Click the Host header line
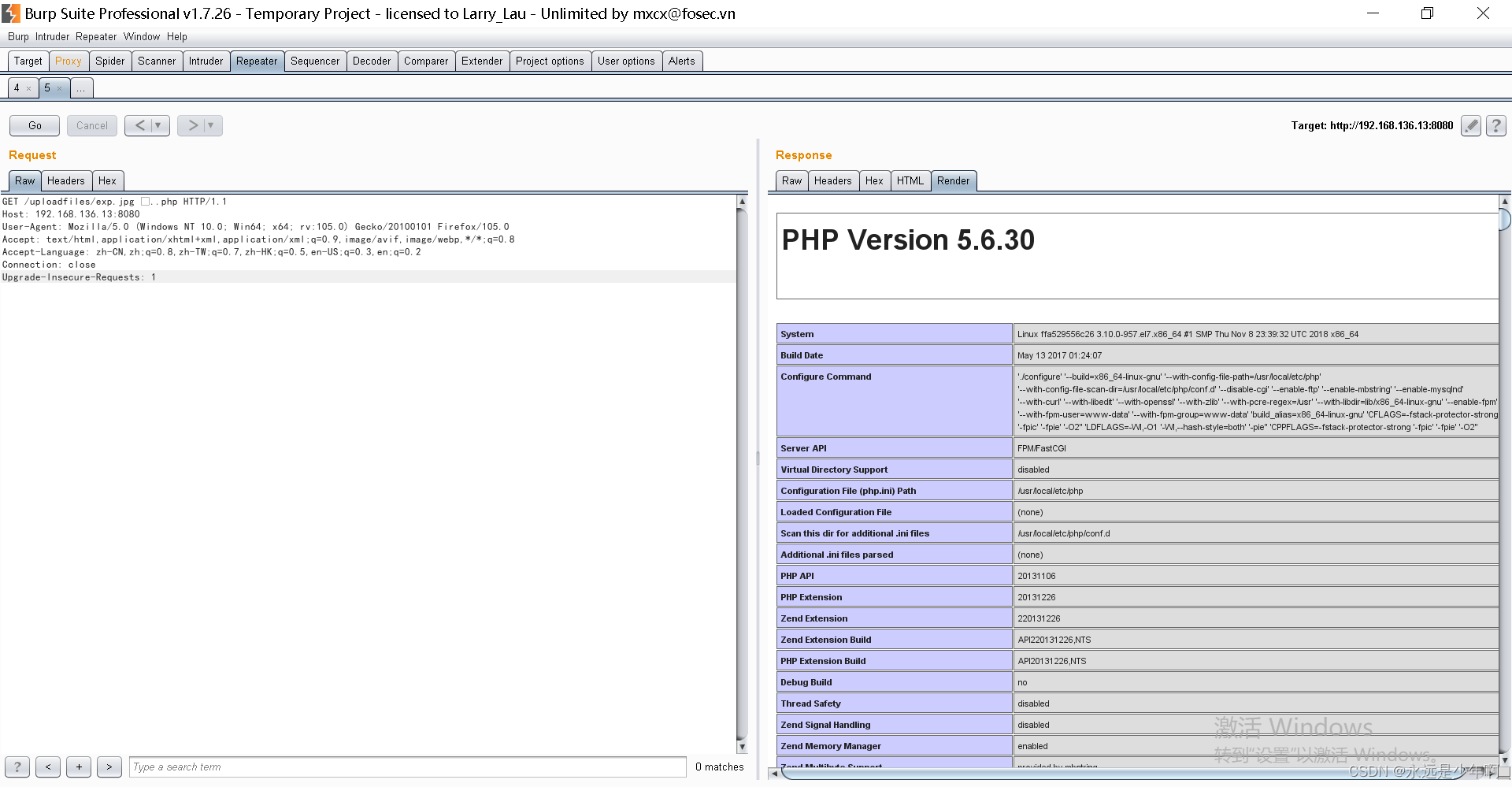Viewport: 1512px width, 787px height. pyautogui.click(x=71, y=214)
